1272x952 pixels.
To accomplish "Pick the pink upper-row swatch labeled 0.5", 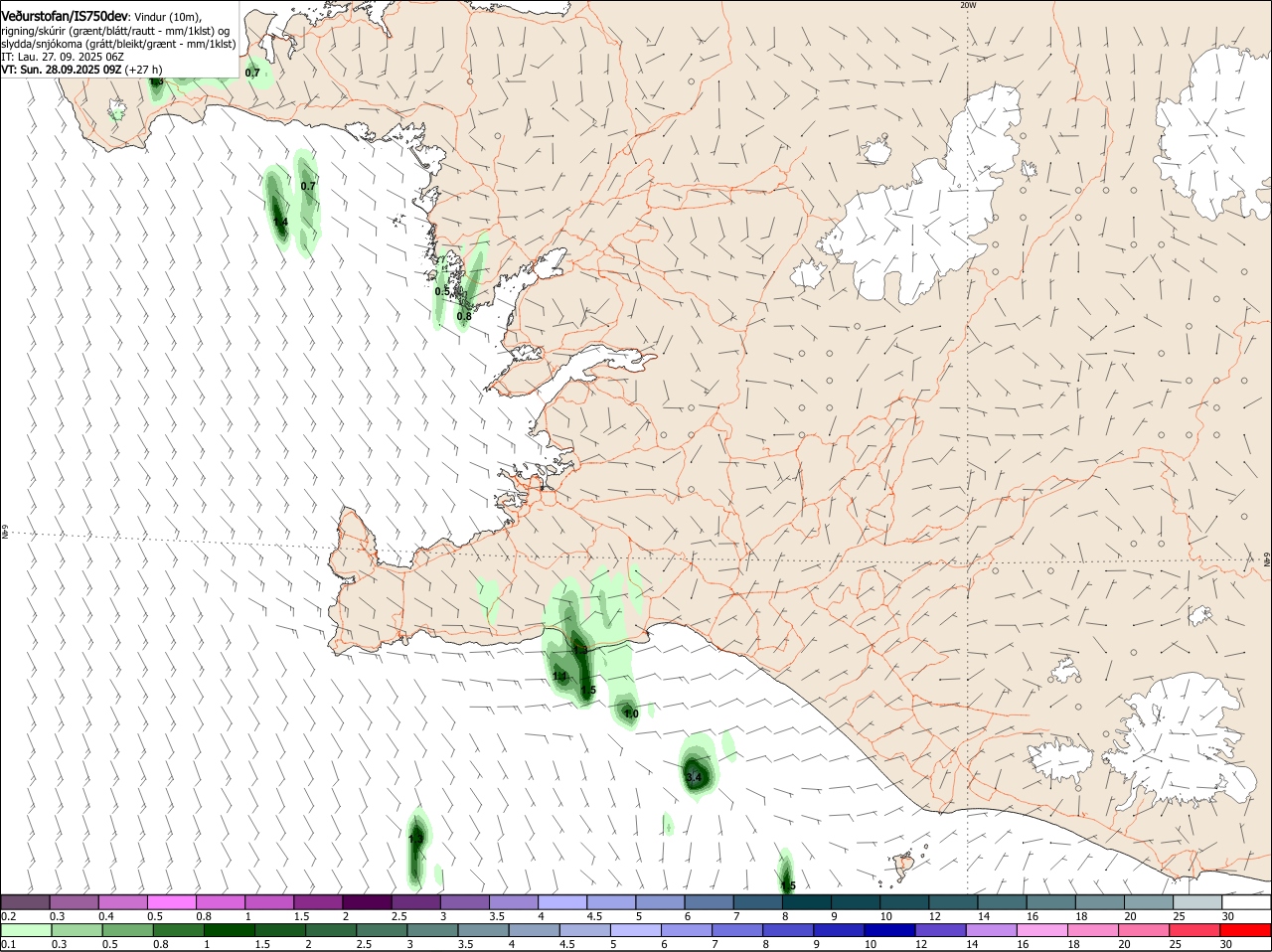I will [x=171, y=901].
